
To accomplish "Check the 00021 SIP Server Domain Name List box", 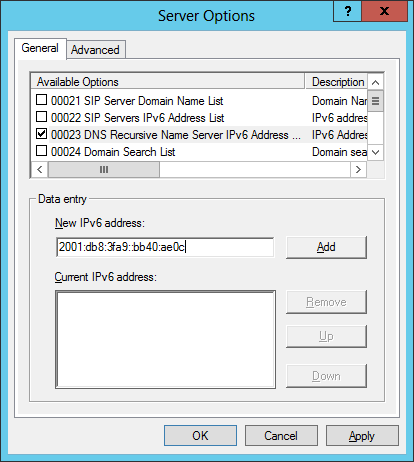I will tap(41, 100).
